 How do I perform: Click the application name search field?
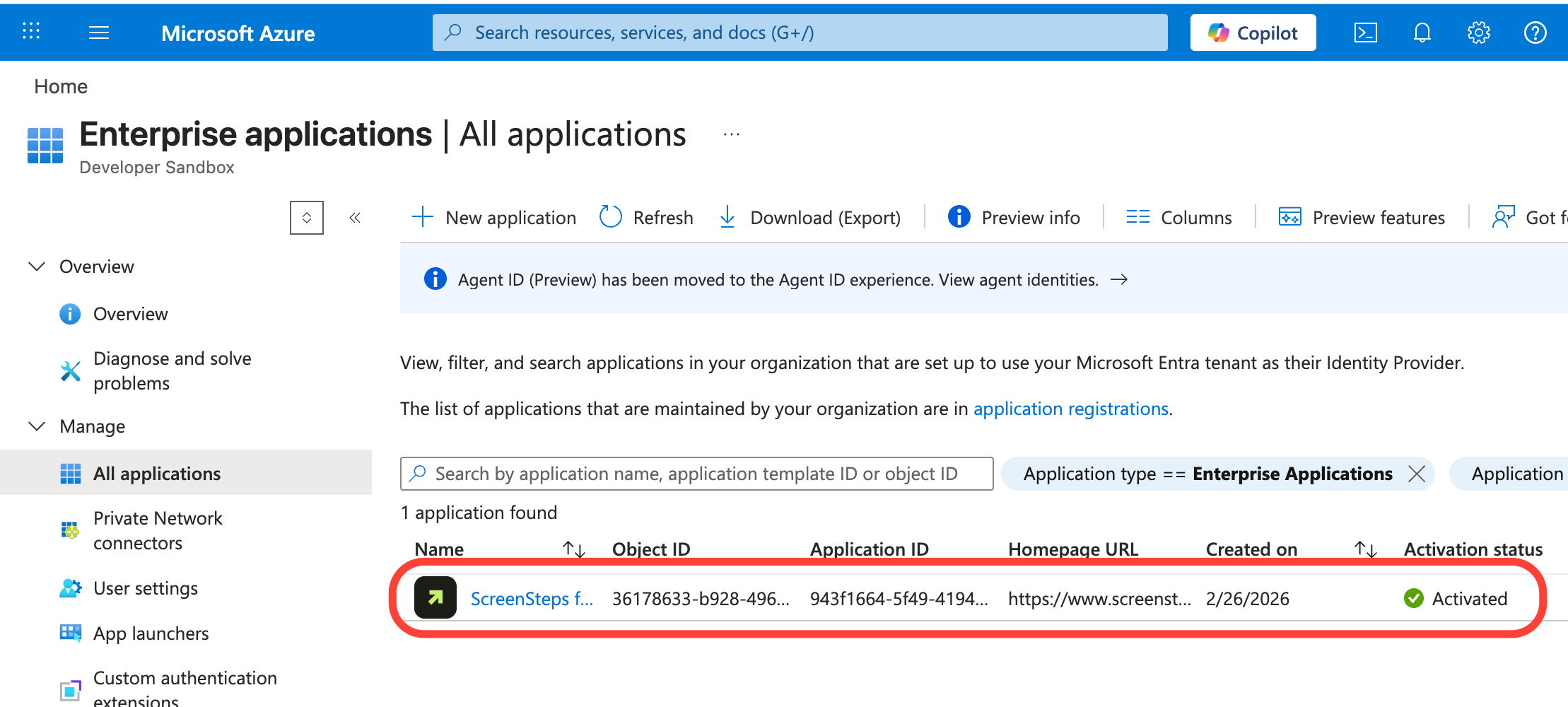(x=696, y=474)
